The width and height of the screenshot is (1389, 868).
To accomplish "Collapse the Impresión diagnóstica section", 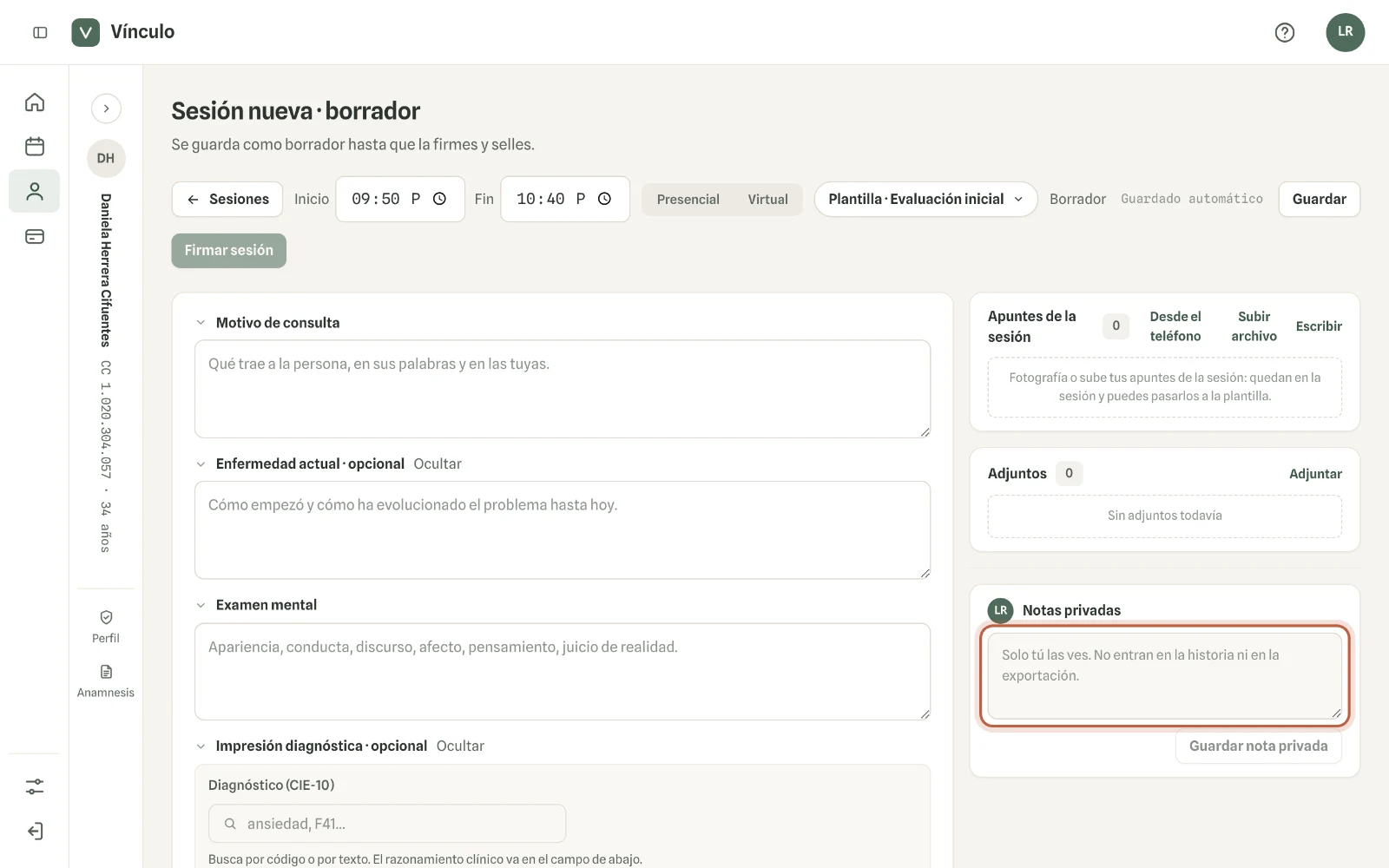I will coord(201,746).
